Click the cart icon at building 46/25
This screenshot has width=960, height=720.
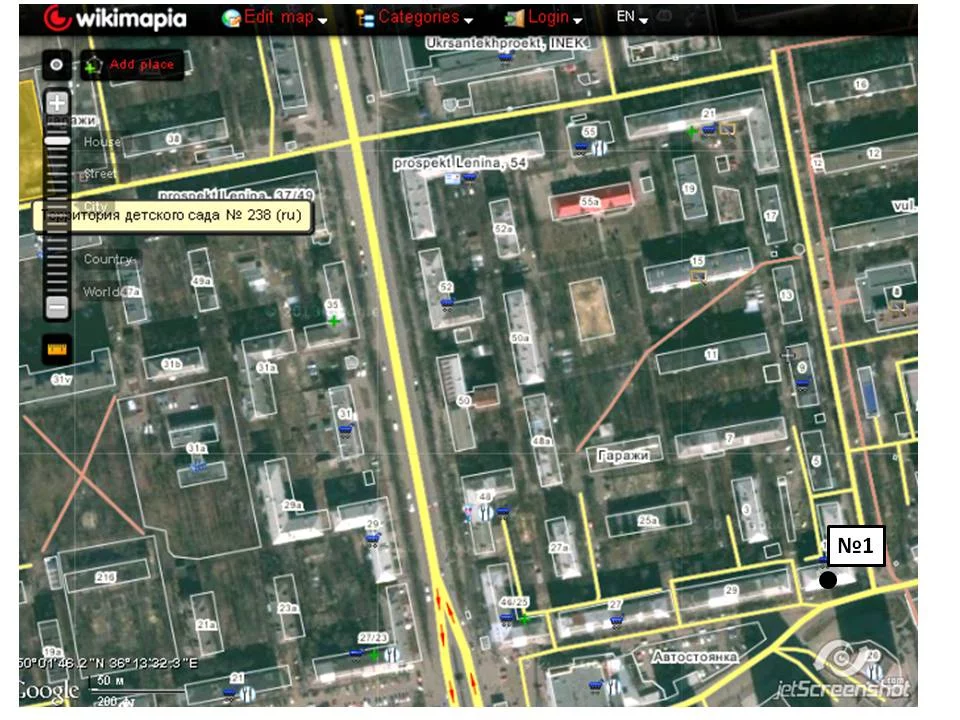click(506, 617)
